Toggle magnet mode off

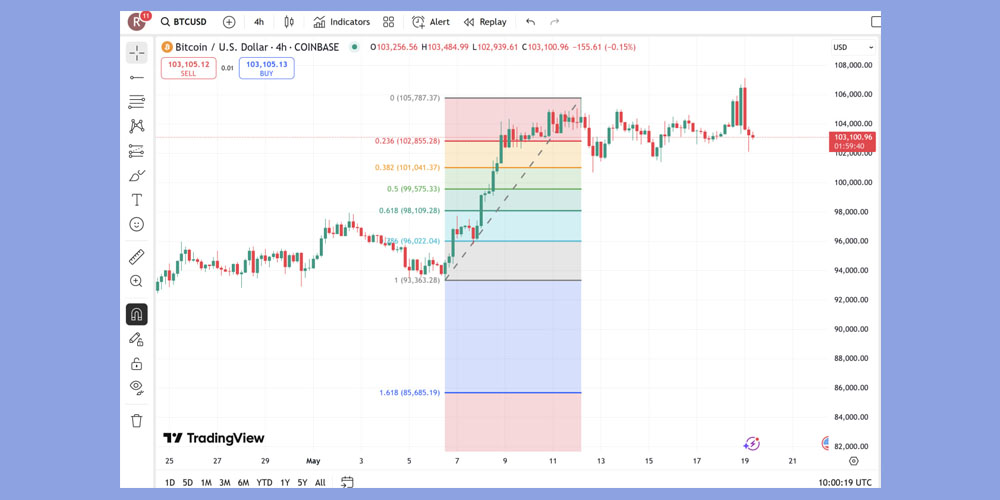(x=137, y=314)
